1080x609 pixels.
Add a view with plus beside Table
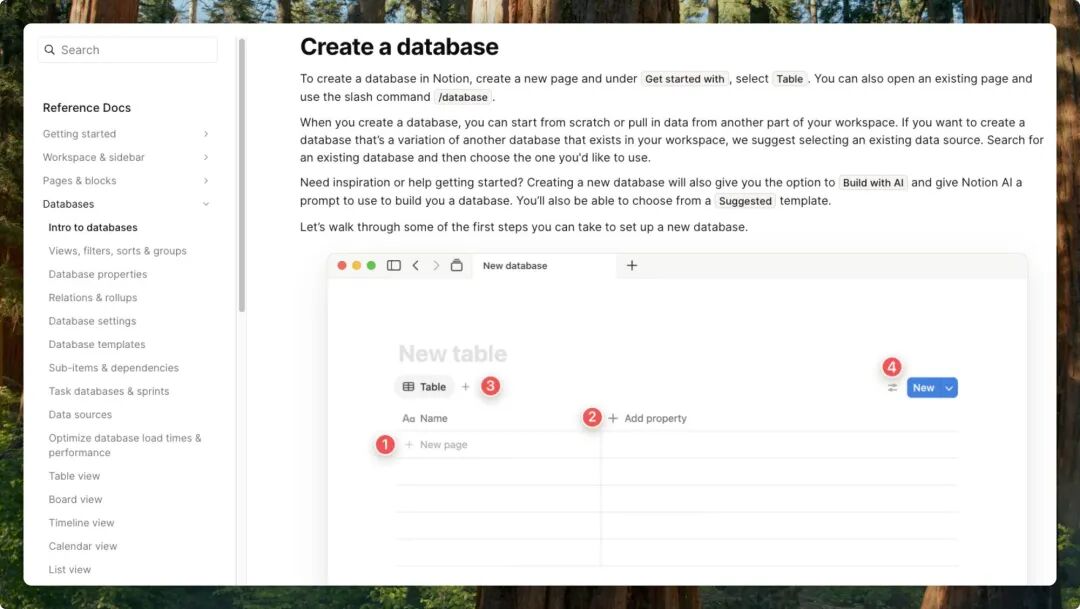tap(466, 386)
